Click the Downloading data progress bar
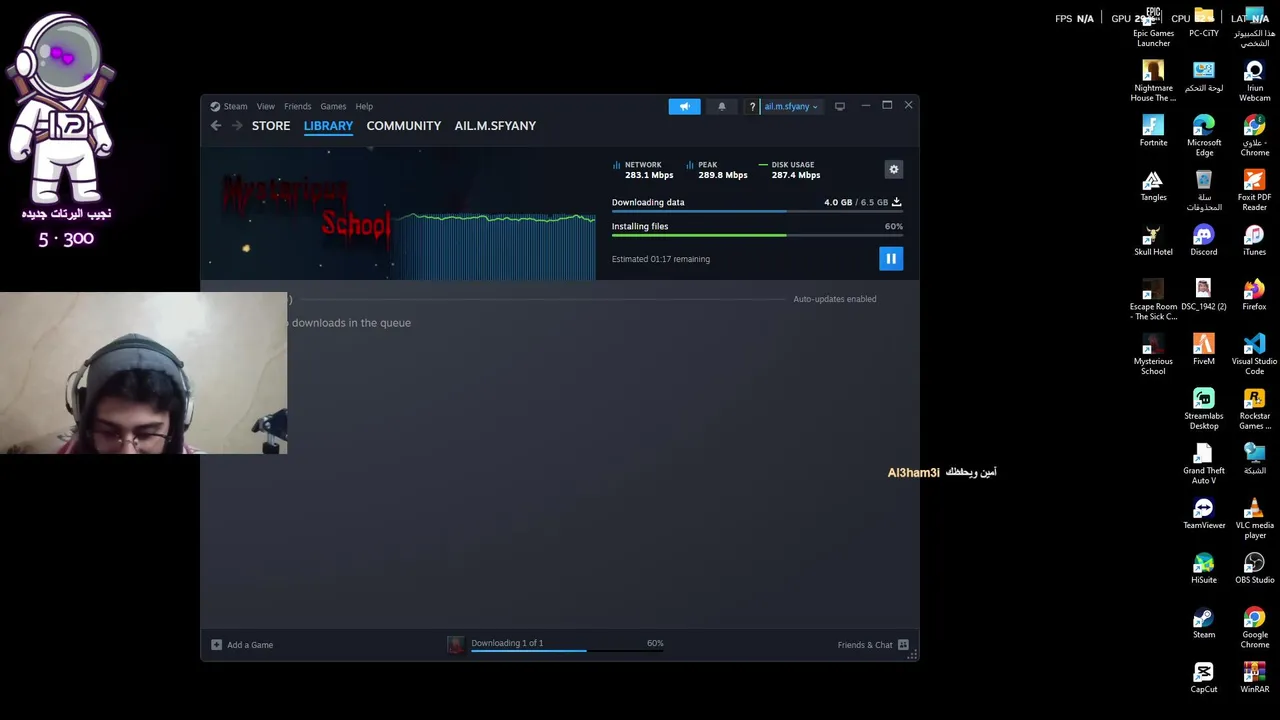Image resolution: width=1280 pixels, height=720 pixels. click(x=757, y=212)
